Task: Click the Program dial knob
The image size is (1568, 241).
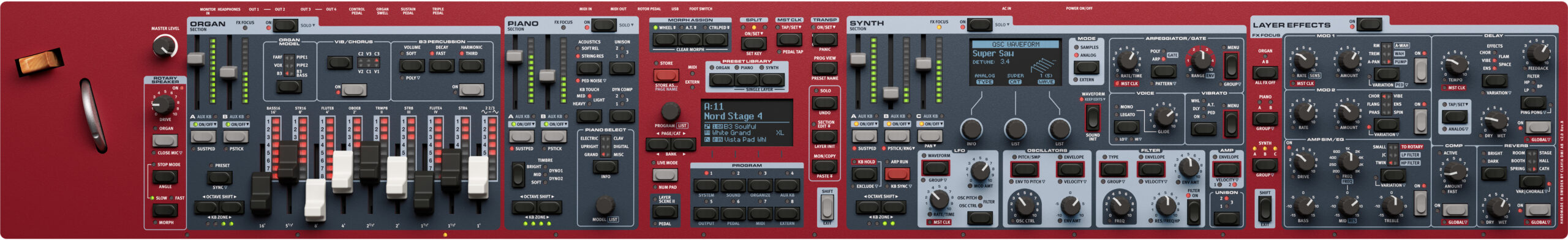Action: 670,111
